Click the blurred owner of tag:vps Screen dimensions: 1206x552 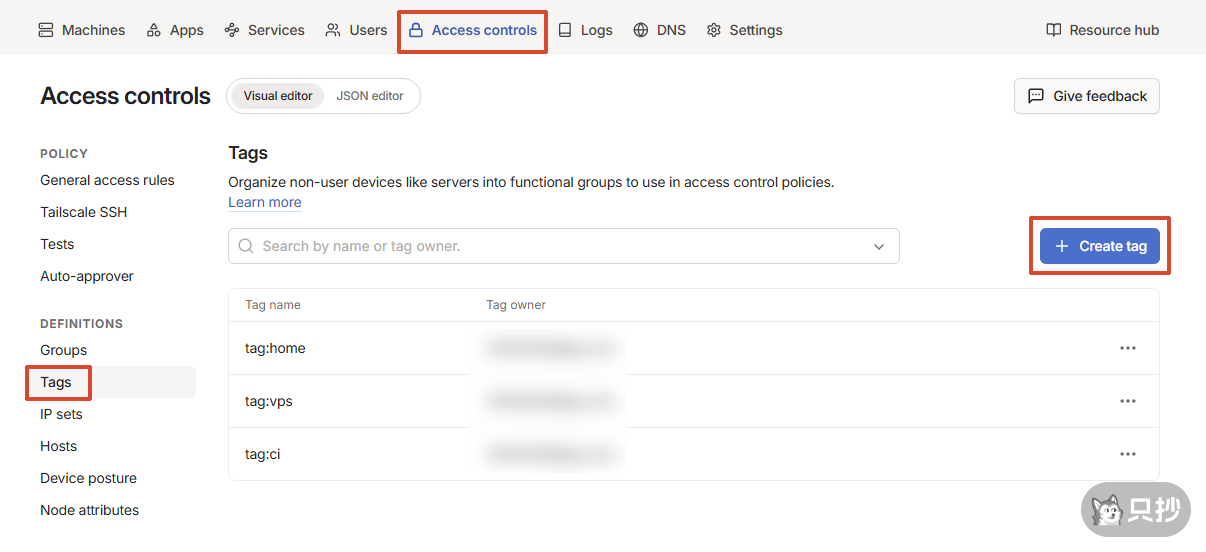coord(549,401)
